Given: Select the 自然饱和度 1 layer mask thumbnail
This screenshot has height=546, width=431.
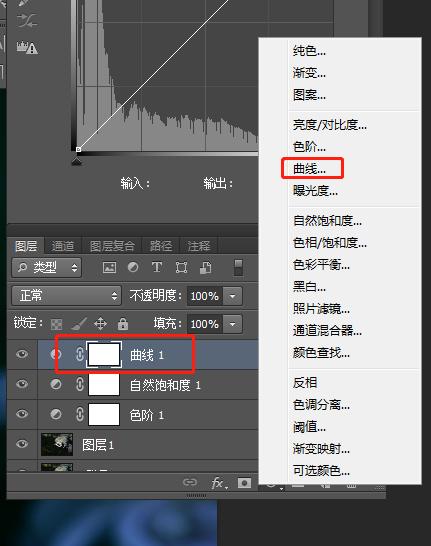Looking at the screenshot, I should click(x=104, y=384).
